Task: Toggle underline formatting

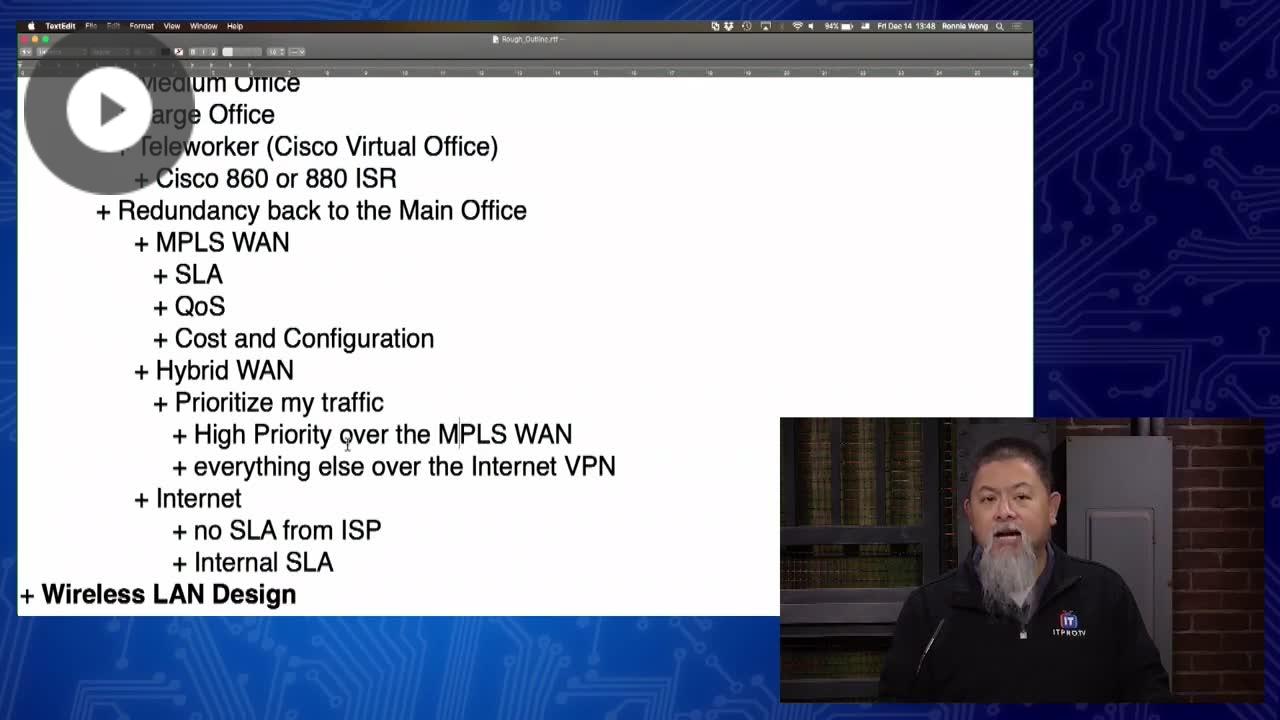Action: 212,52
